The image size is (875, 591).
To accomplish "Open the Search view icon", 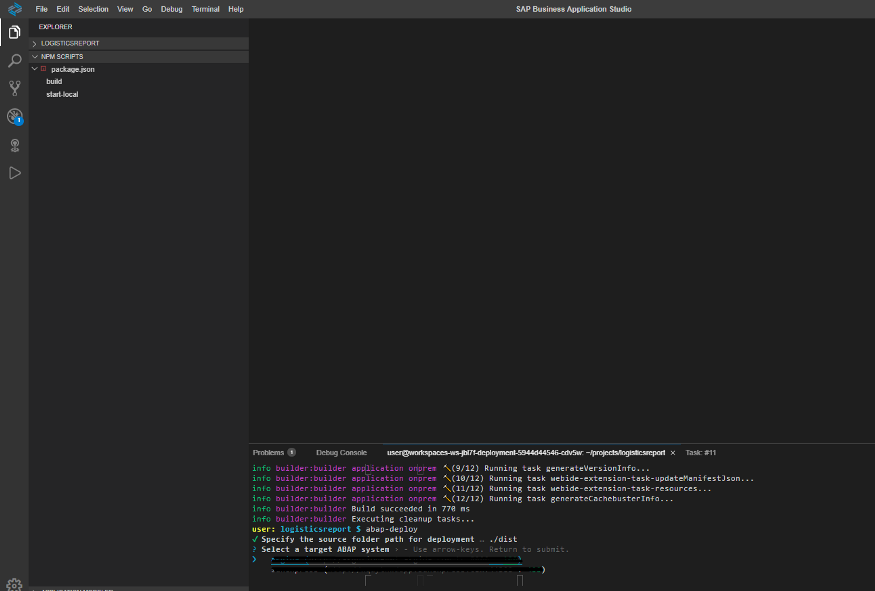I will point(15,60).
